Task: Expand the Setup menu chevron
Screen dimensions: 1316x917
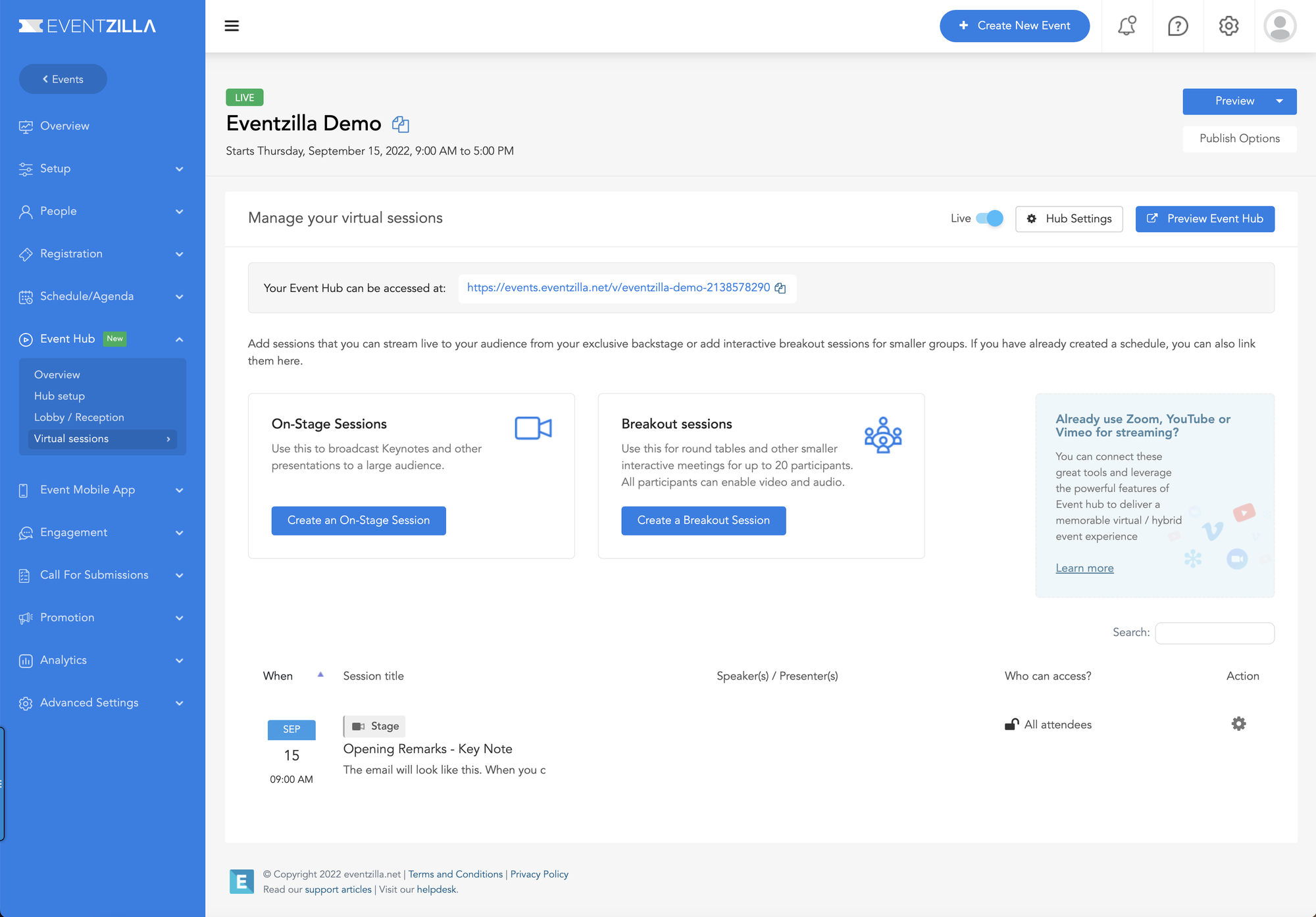Action: click(179, 169)
